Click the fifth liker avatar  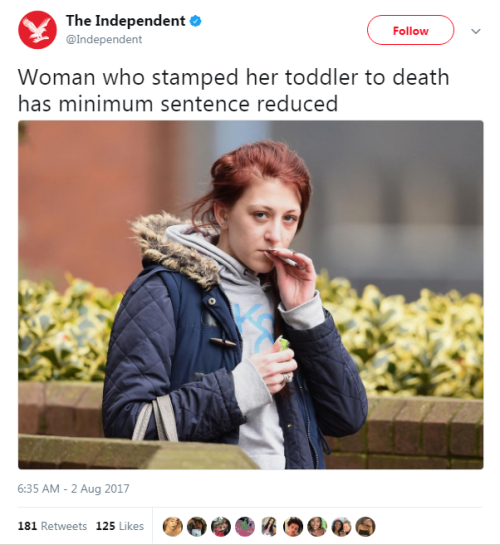269,527
